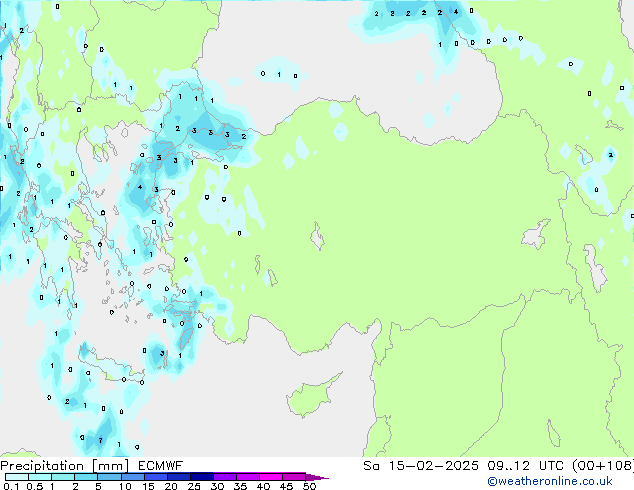Click the legend scale label "0.1"

click(x=11, y=486)
